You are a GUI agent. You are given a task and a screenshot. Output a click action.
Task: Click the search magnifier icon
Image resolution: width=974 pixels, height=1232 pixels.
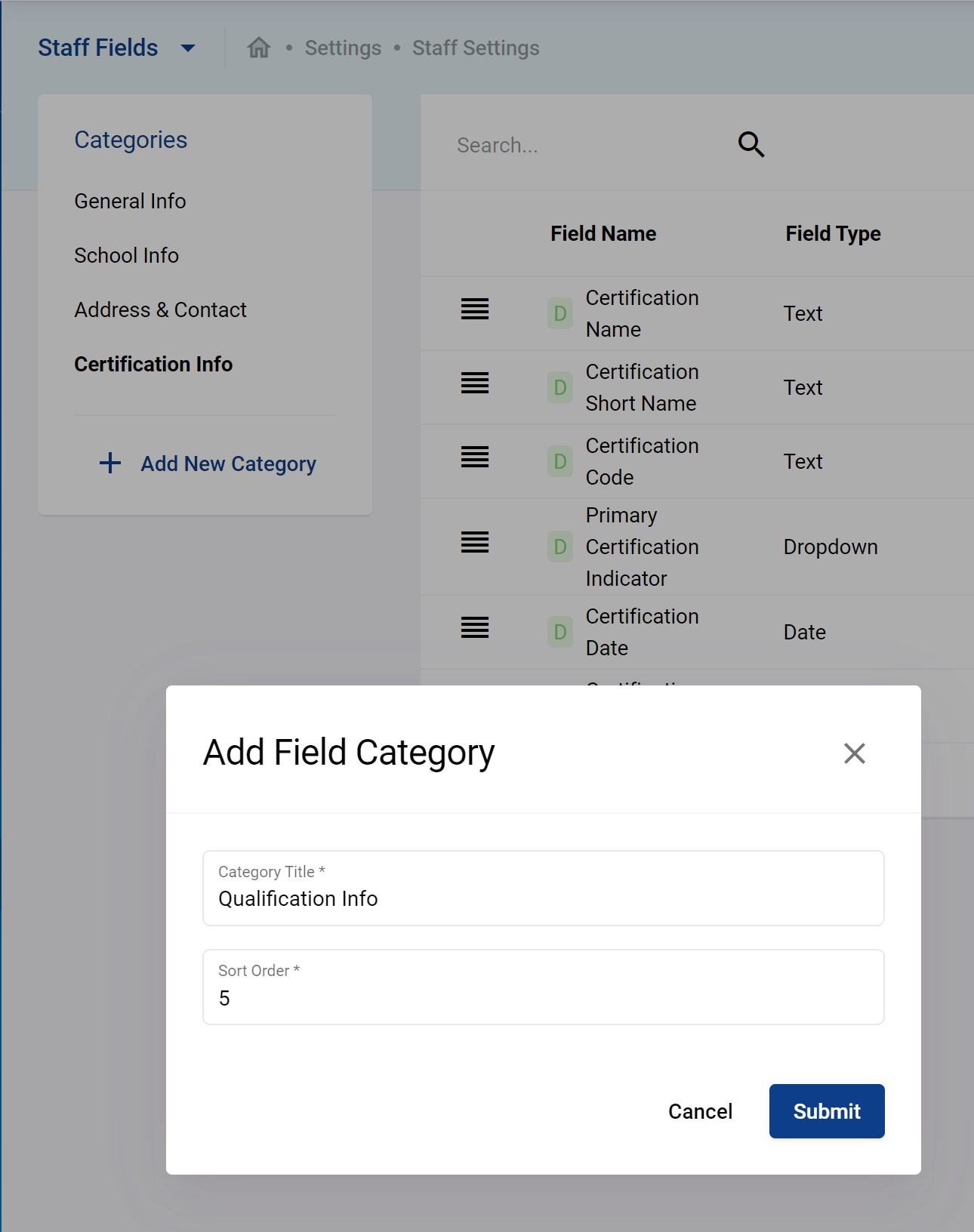pyautogui.click(x=751, y=144)
